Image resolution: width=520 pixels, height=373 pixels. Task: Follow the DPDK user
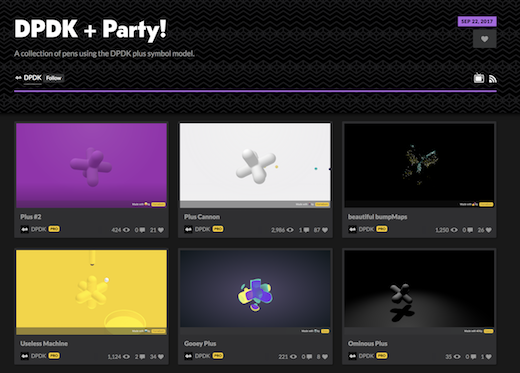54,78
